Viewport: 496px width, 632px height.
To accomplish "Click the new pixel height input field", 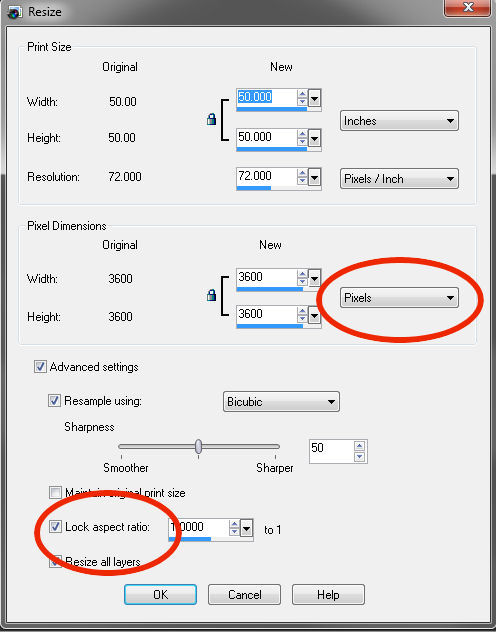I will pyautogui.click(x=266, y=314).
